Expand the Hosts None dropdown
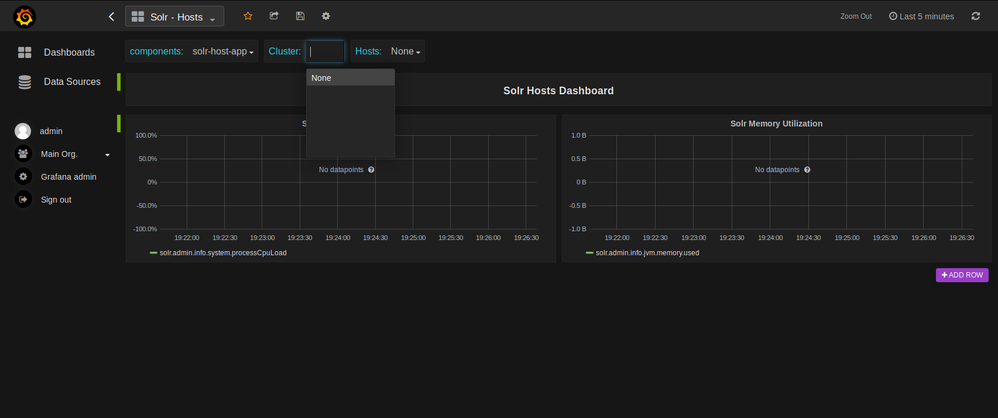Screen dimensions: 998x418 (x=405, y=52)
